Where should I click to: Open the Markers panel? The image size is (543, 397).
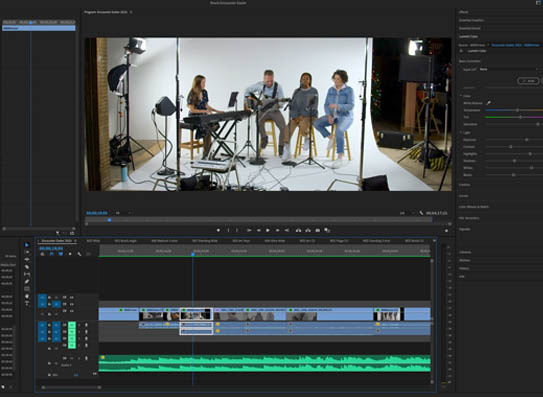click(464, 260)
